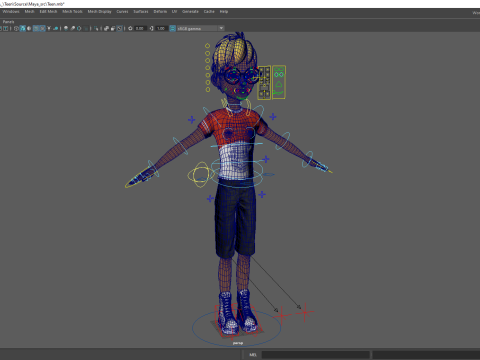The image size is (480, 360).
Task: Toggle Smooth Shade All in viewport toolbar
Action: 23,28
